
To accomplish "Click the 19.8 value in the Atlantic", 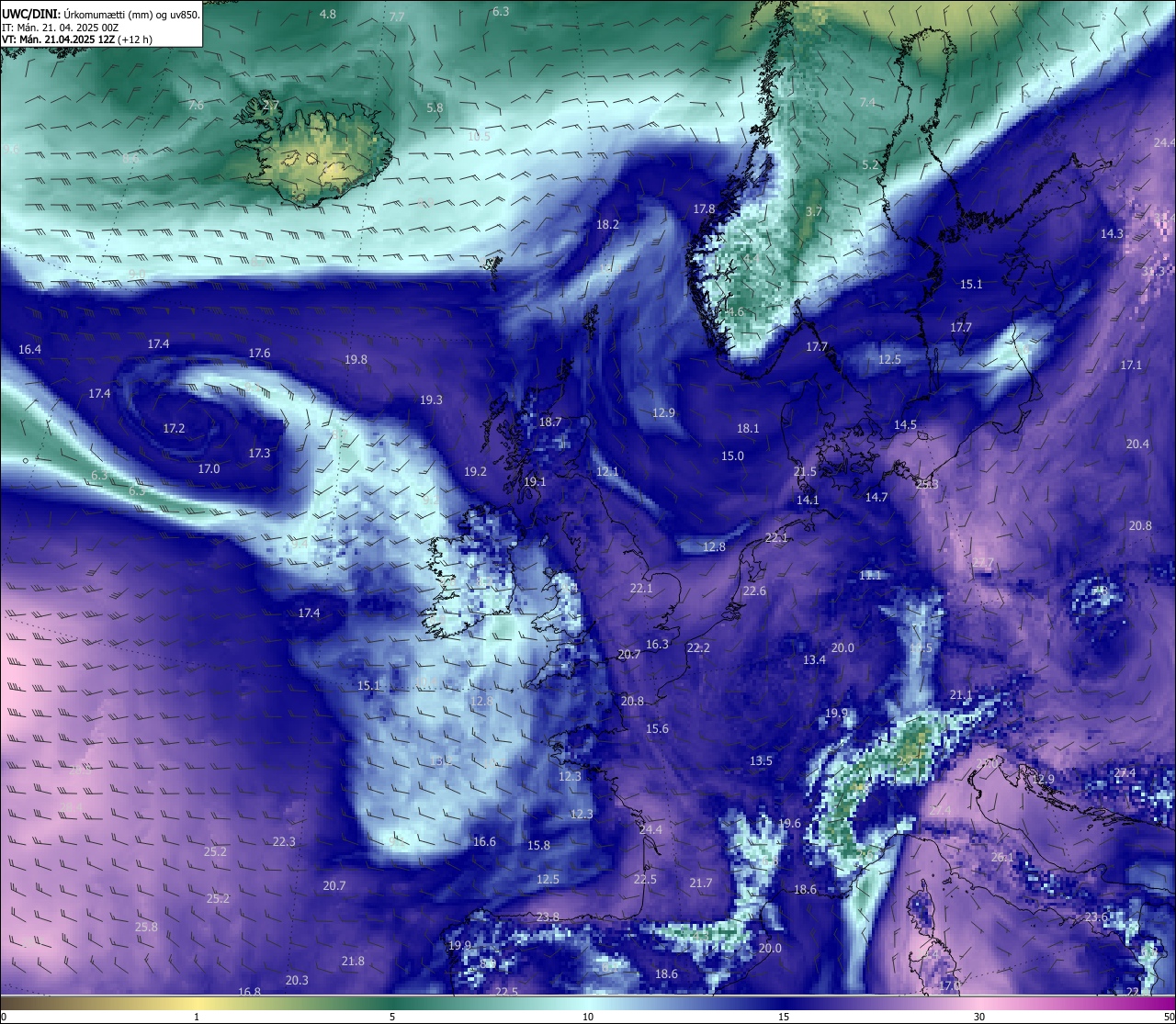I will coord(356,359).
